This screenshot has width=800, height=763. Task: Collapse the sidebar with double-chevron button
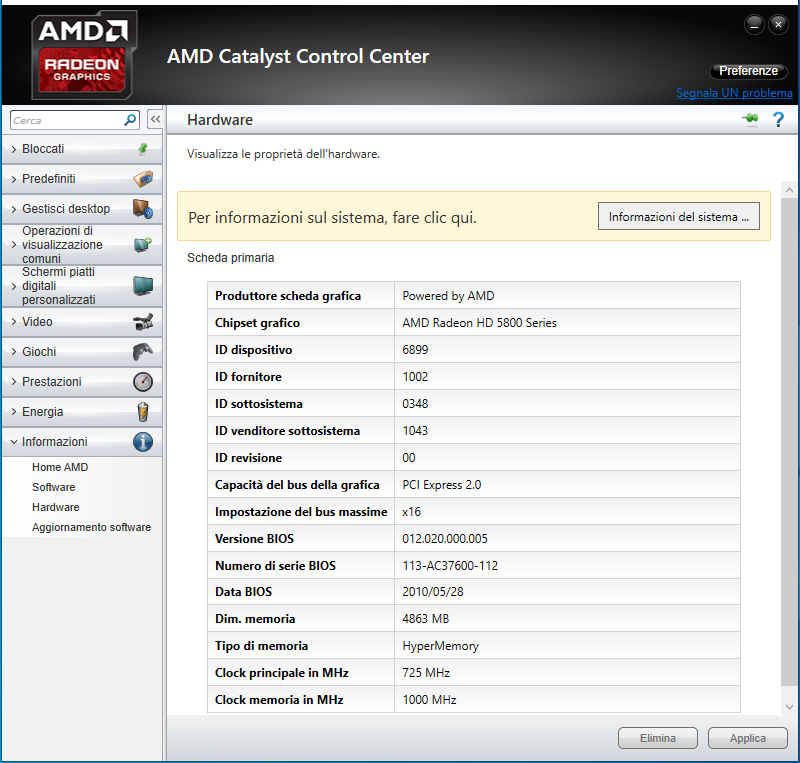155,119
